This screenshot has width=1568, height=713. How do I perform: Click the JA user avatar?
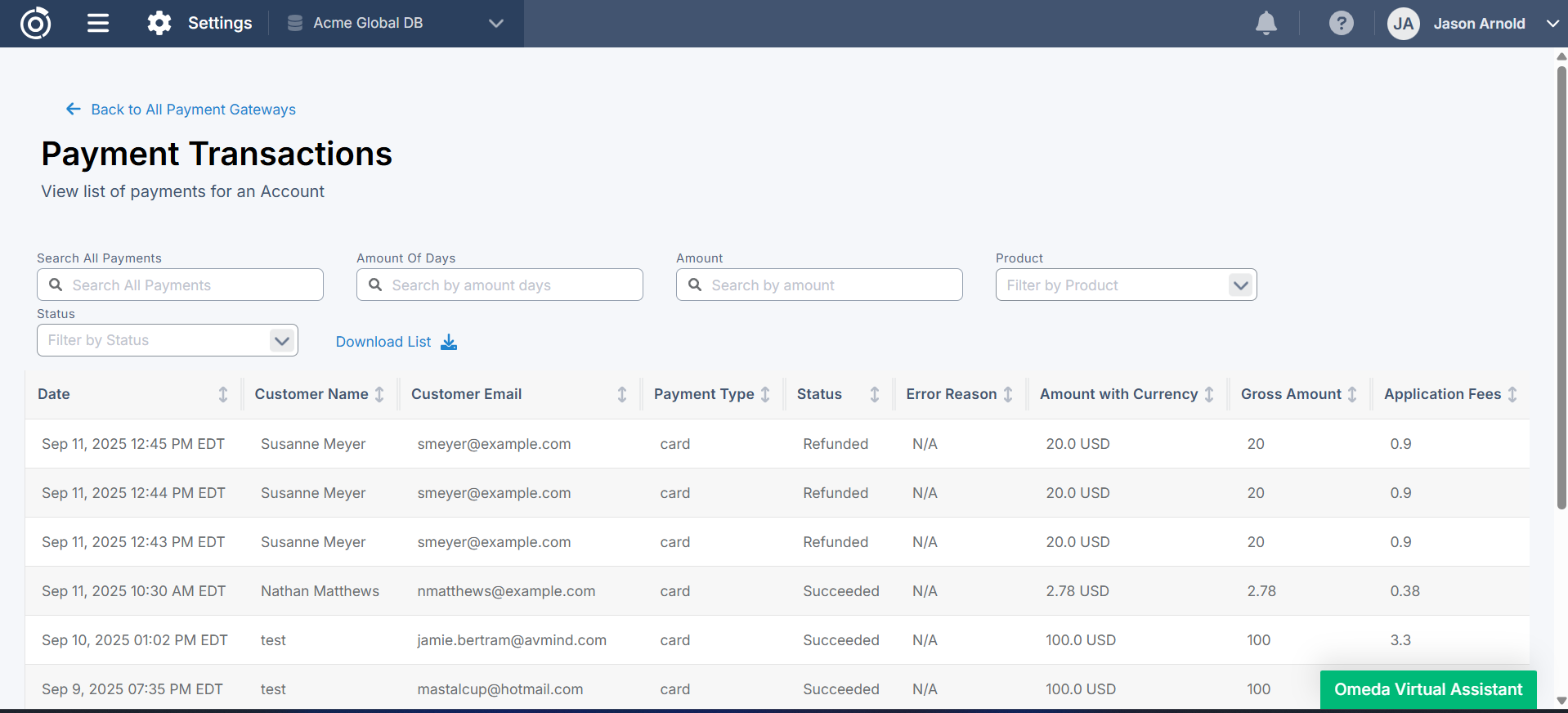point(1403,24)
